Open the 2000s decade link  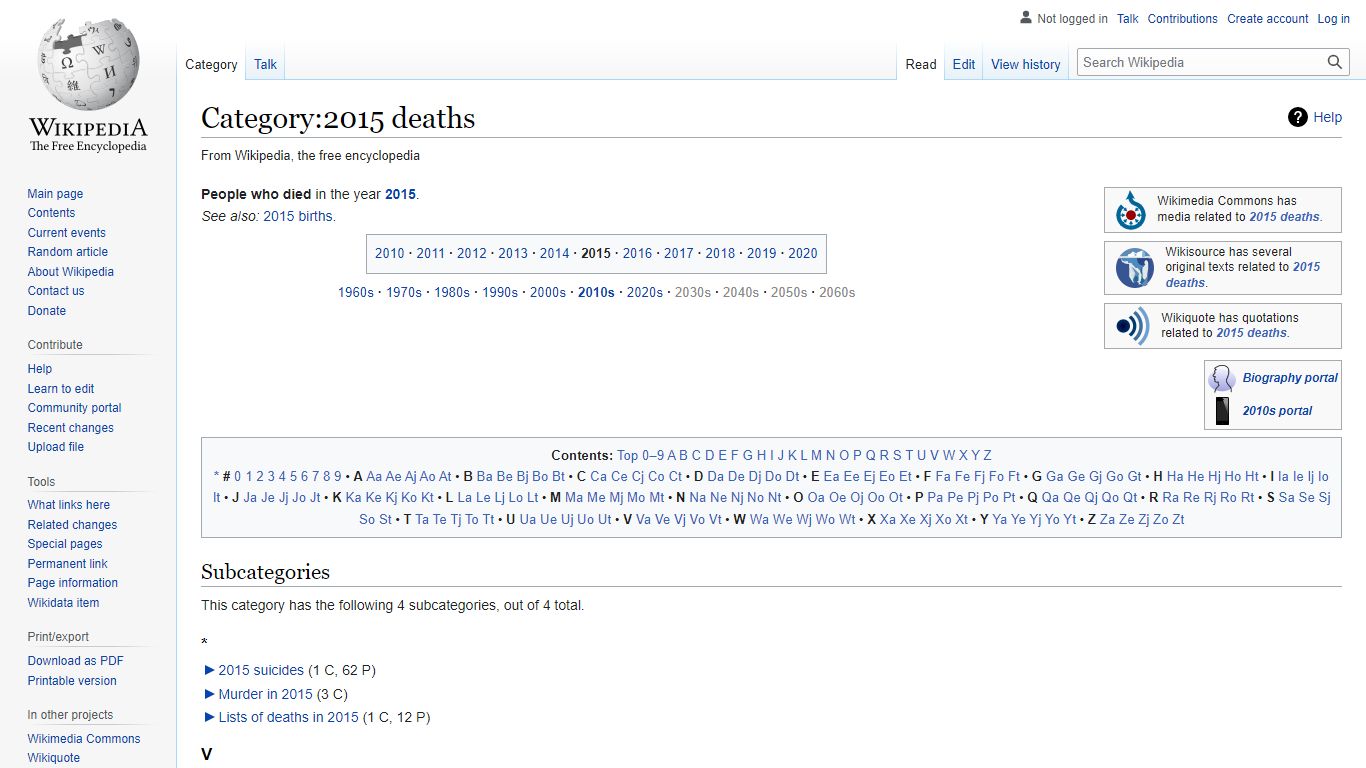pyautogui.click(x=548, y=293)
